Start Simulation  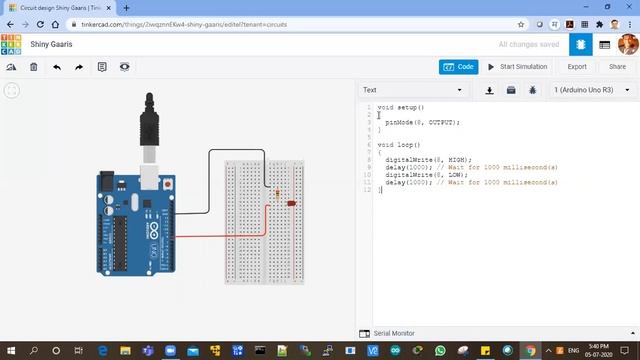pyautogui.click(x=518, y=67)
